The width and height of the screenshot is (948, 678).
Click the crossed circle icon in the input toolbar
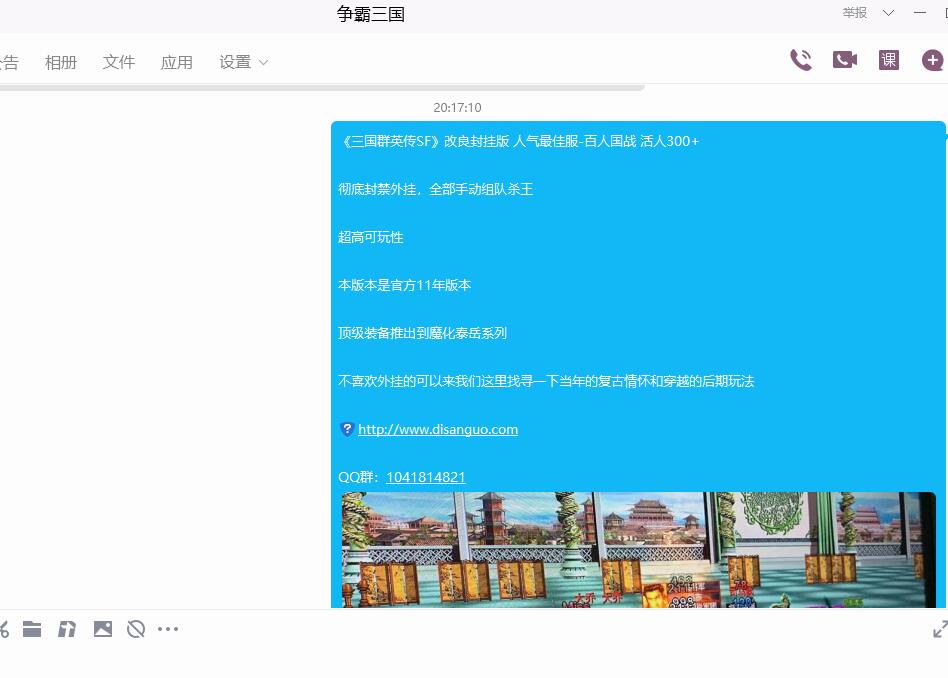[x=136, y=629]
